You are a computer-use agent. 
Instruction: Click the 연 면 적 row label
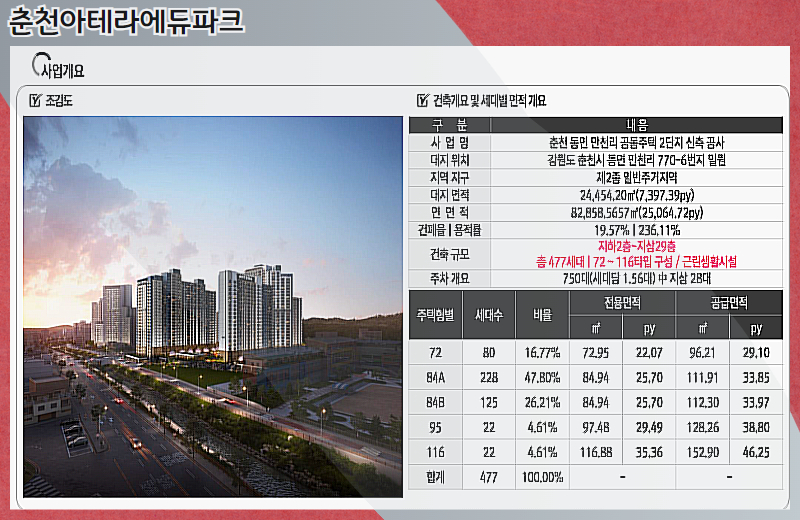pos(449,212)
